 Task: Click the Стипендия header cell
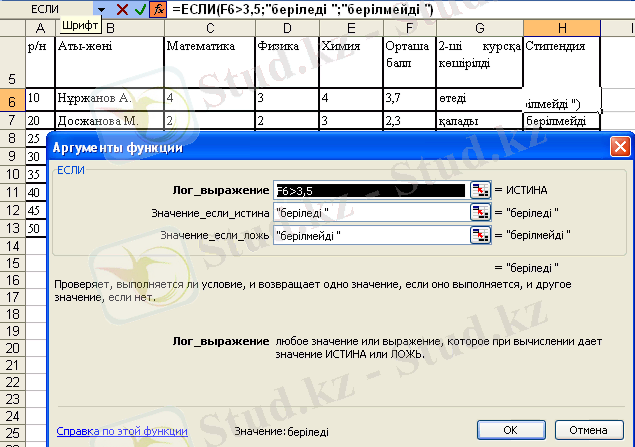560,62
